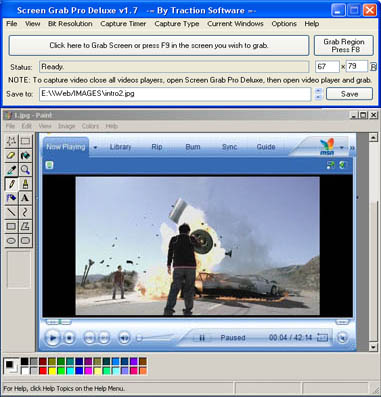
Task: Click the Status field showing Ready
Action: tap(174, 67)
